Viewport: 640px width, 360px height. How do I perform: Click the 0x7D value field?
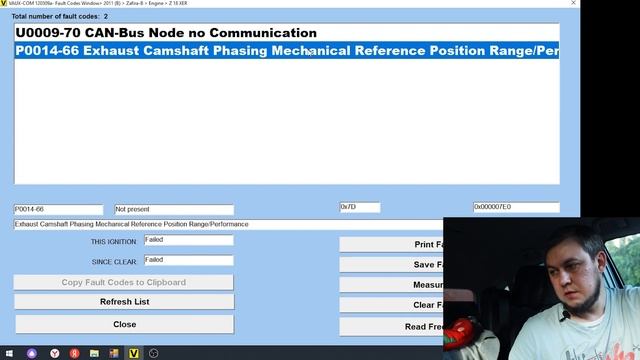pos(360,207)
